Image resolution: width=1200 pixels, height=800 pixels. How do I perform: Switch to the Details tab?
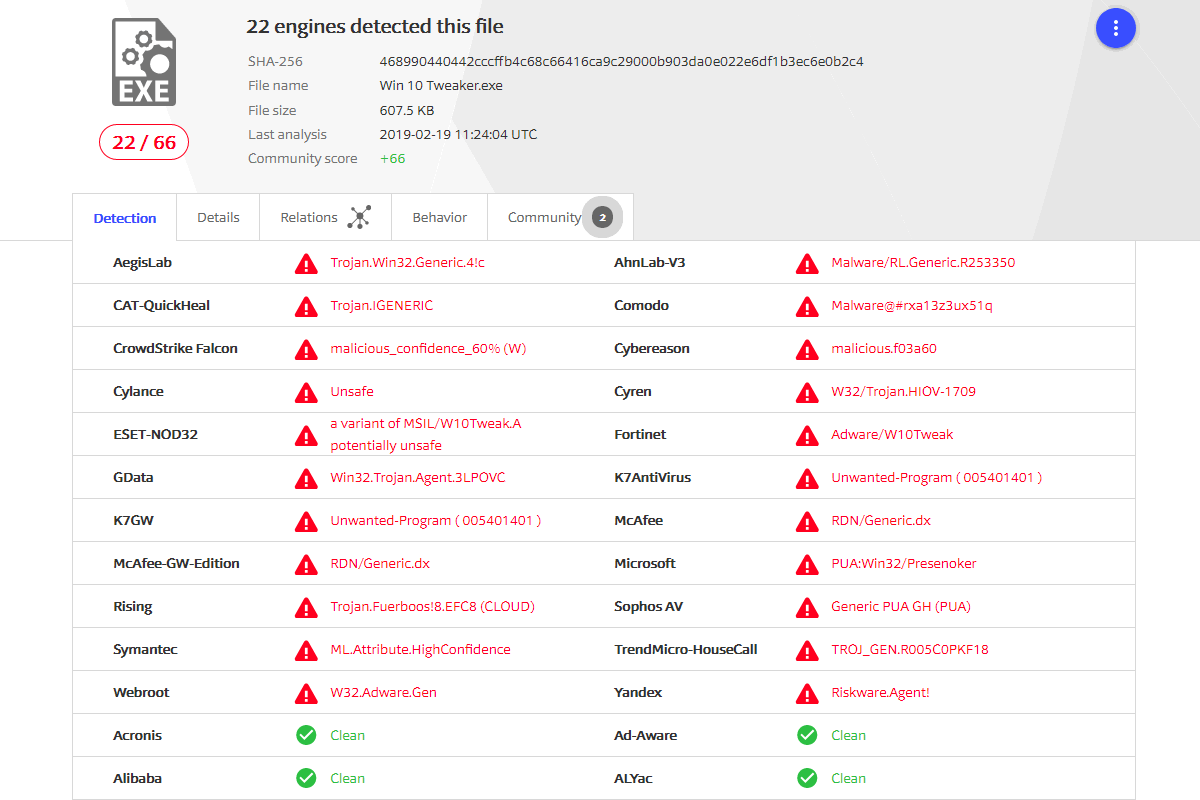[x=218, y=217]
